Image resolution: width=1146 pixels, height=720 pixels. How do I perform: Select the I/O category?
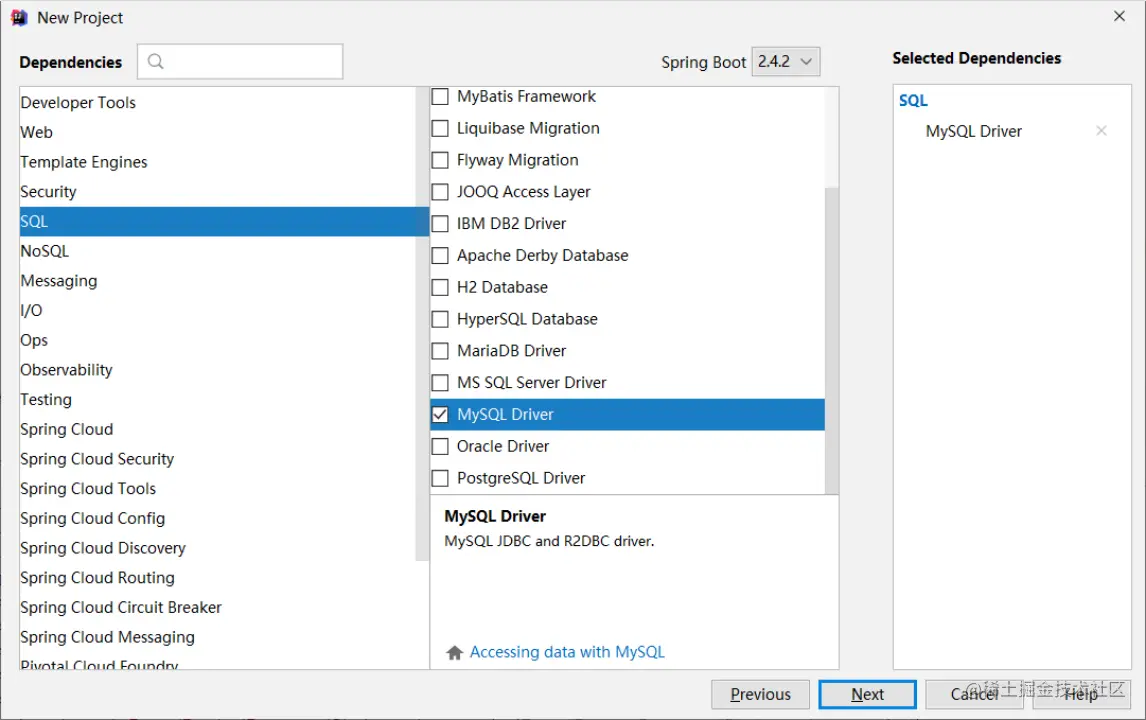coord(218,311)
